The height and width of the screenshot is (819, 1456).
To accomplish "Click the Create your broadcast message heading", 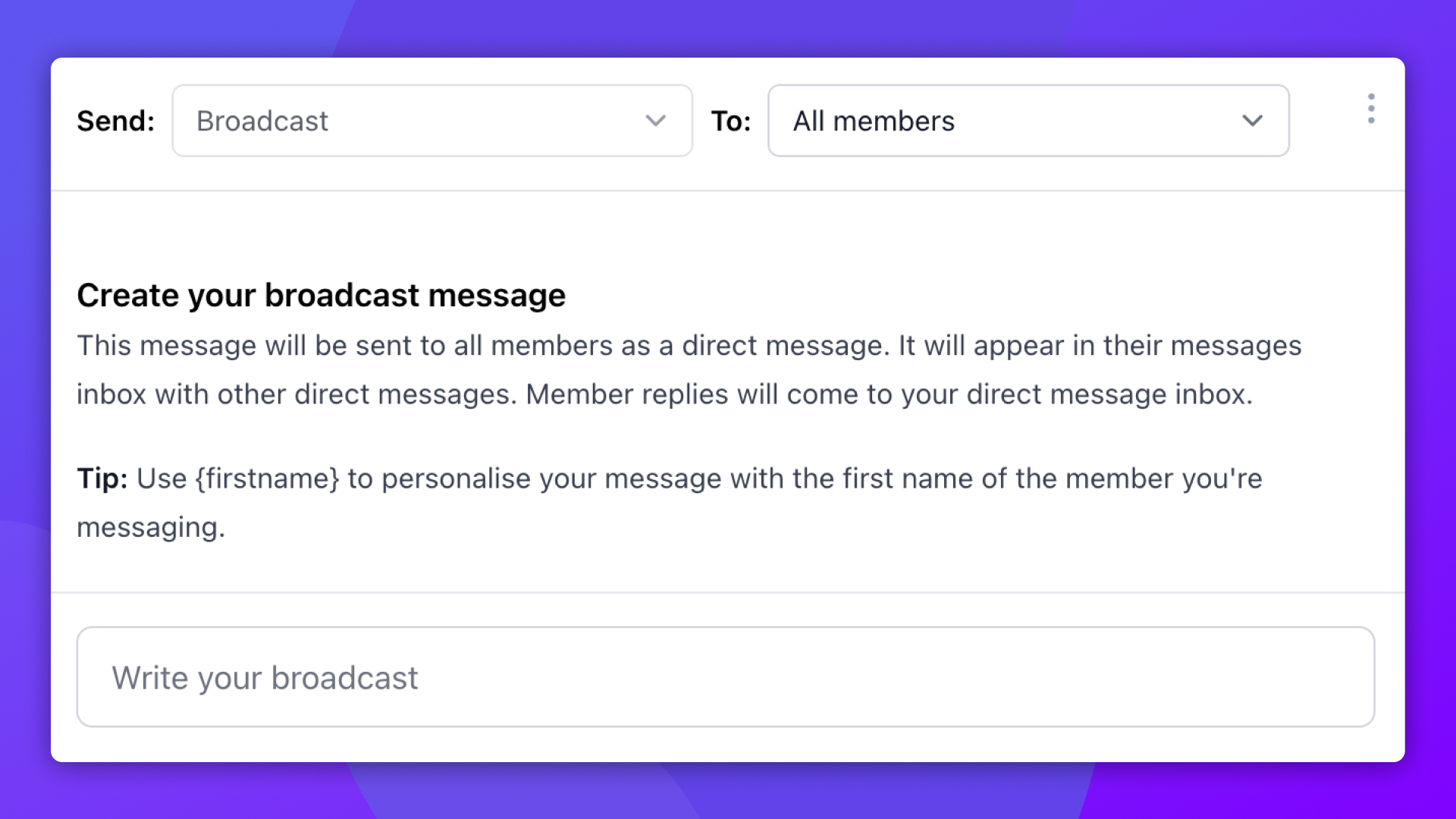I will (321, 295).
